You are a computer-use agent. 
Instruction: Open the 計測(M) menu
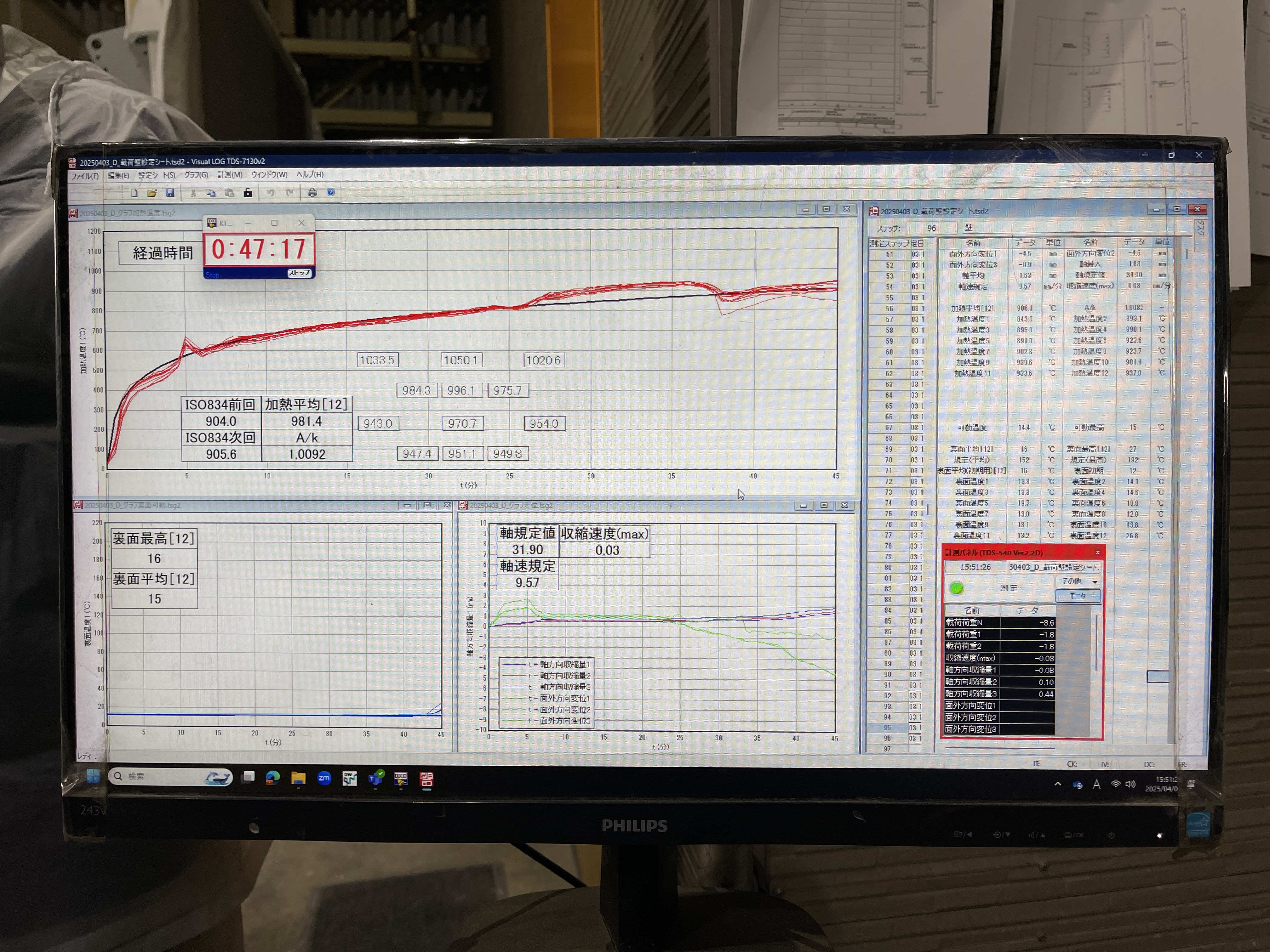[230, 175]
